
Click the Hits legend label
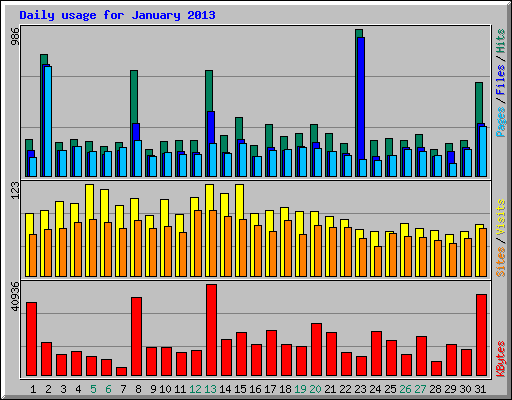[501, 41]
